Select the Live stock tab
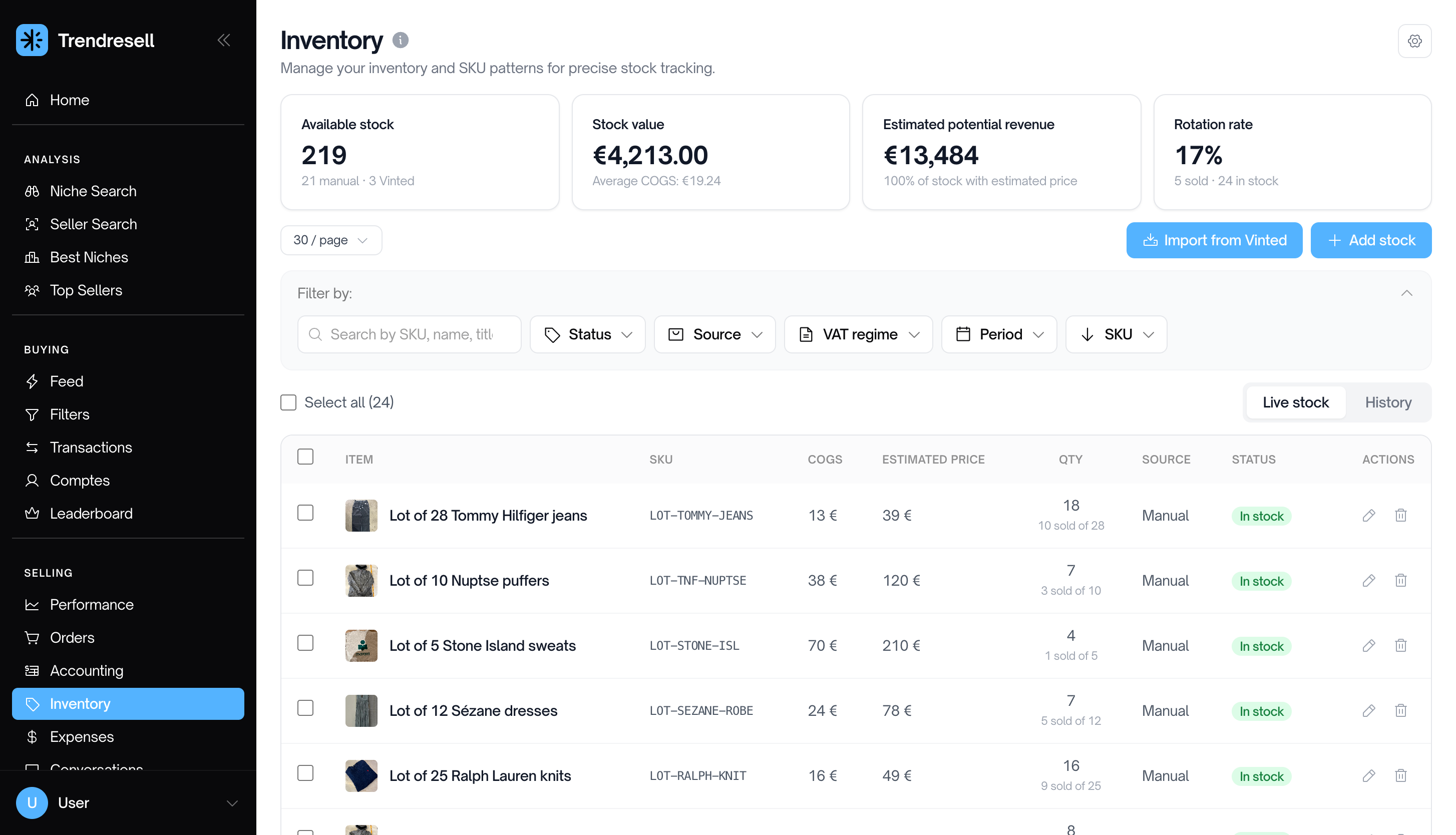 pos(1295,402)
